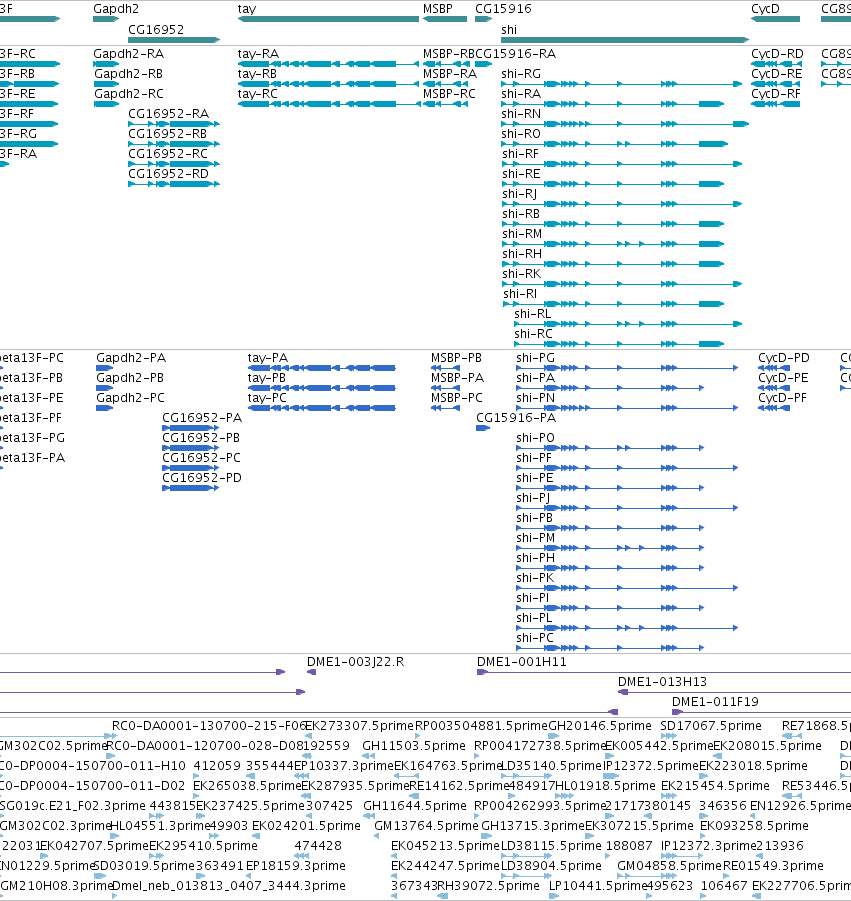Open the CycD-PF CDS label

click(782, 397)
